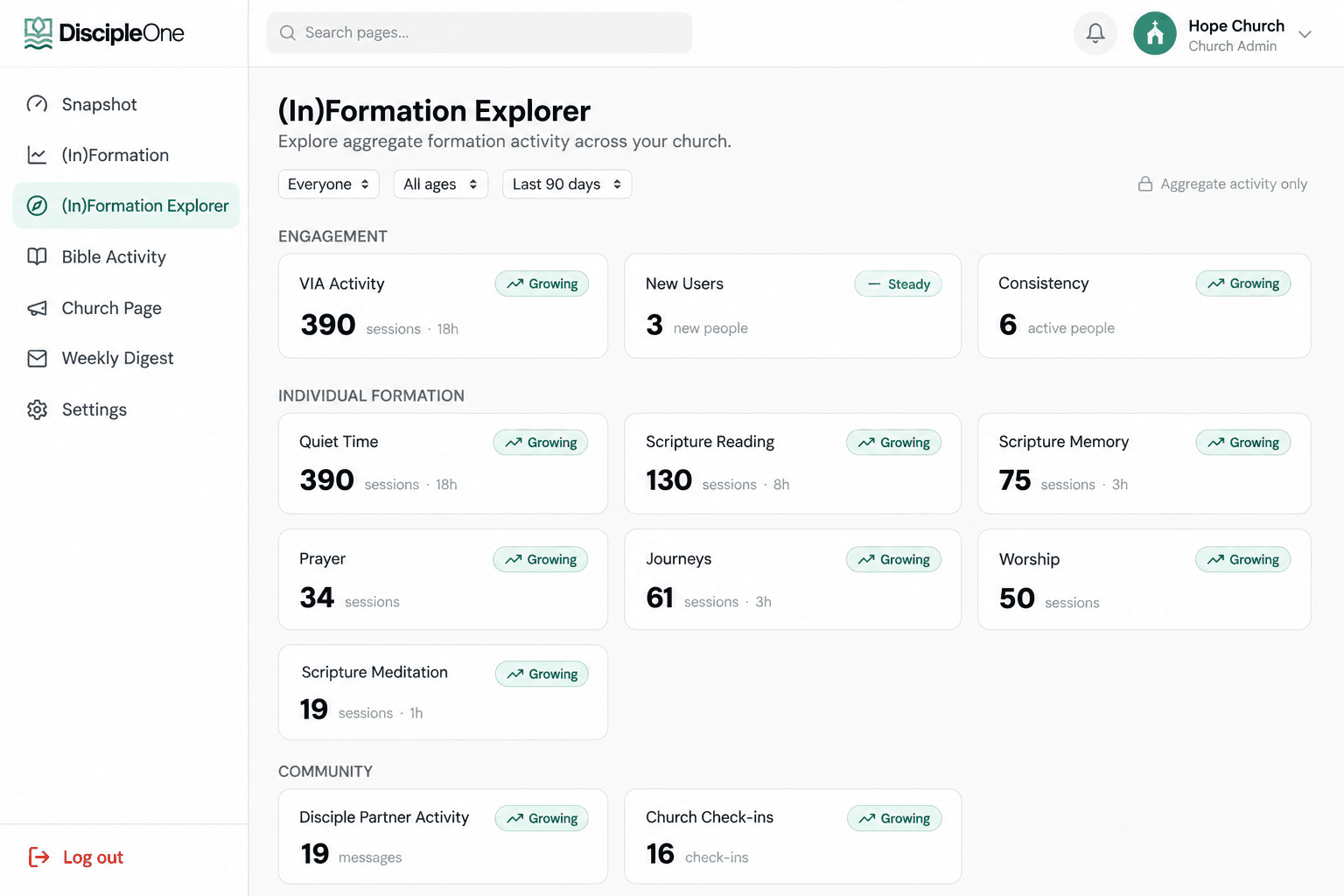
Task: Click the compass icon for (In)Formation Explorer
Action: pos(37,206)
